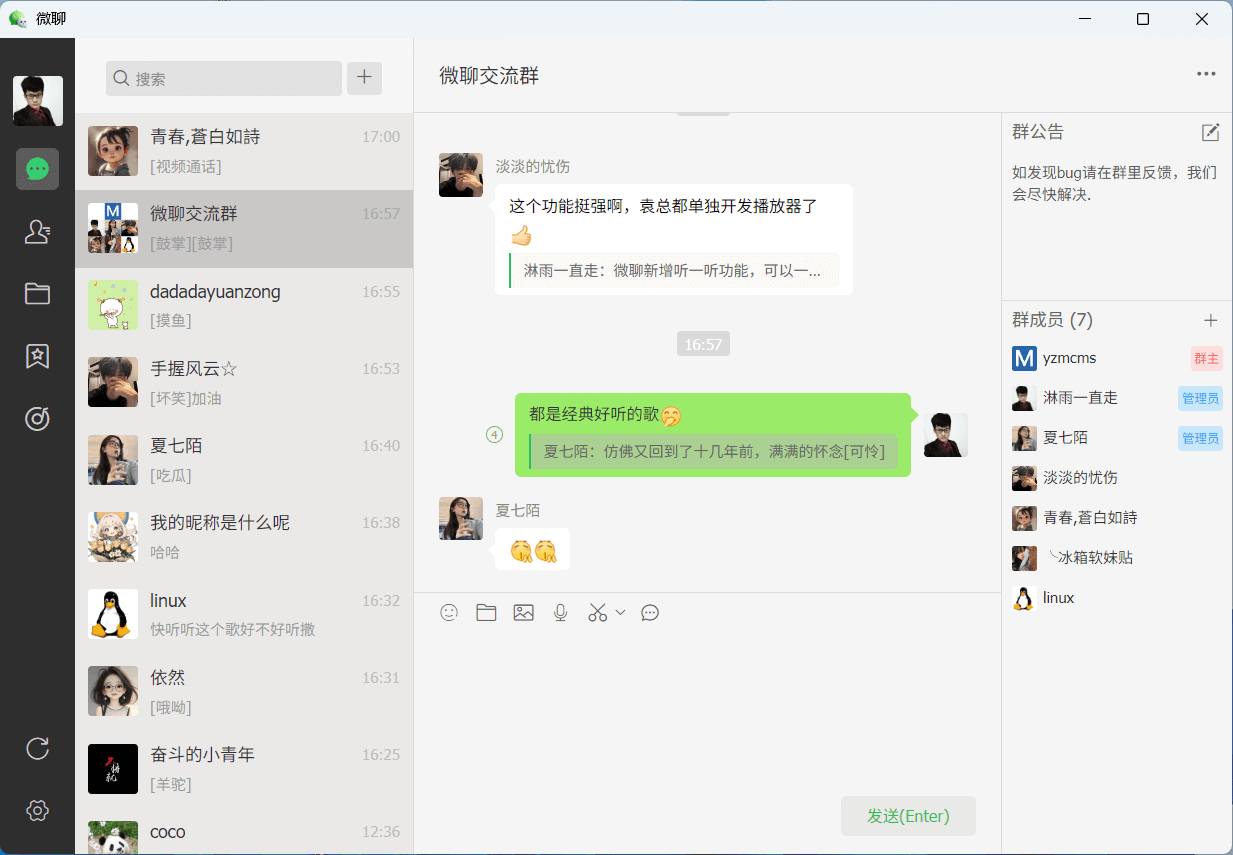
Task: Open the chat history bubble icon
Action: [649, 612]
